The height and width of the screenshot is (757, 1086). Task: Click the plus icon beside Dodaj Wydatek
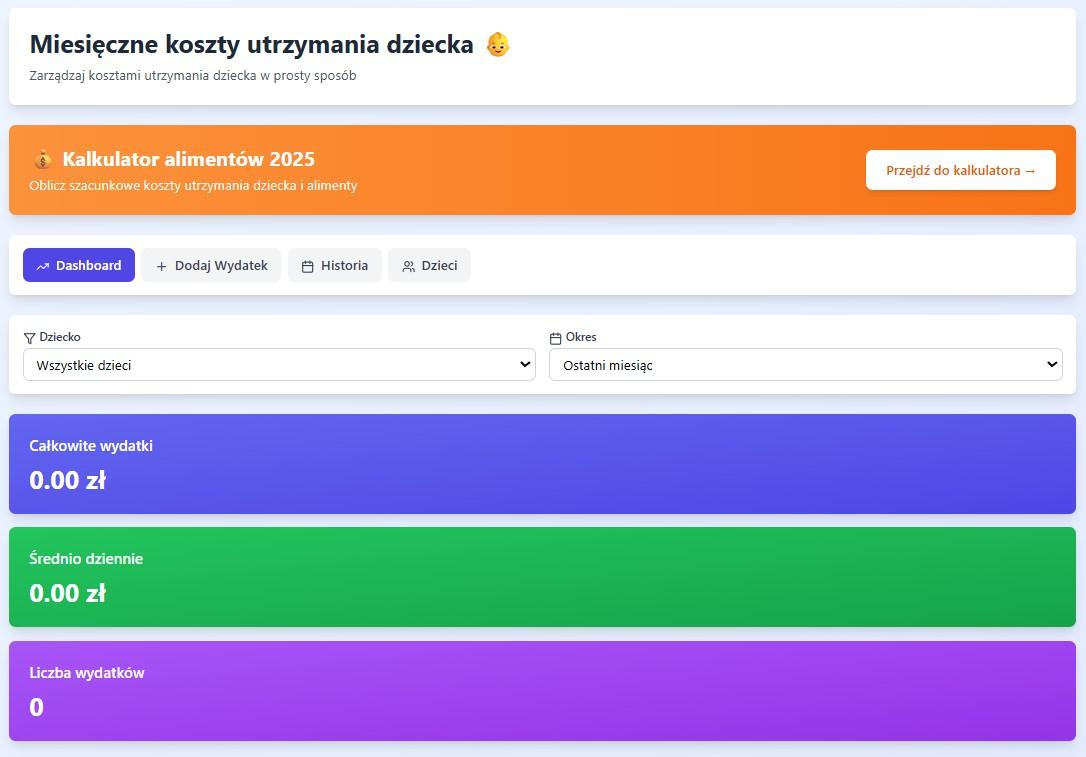(x=161, y=266)
